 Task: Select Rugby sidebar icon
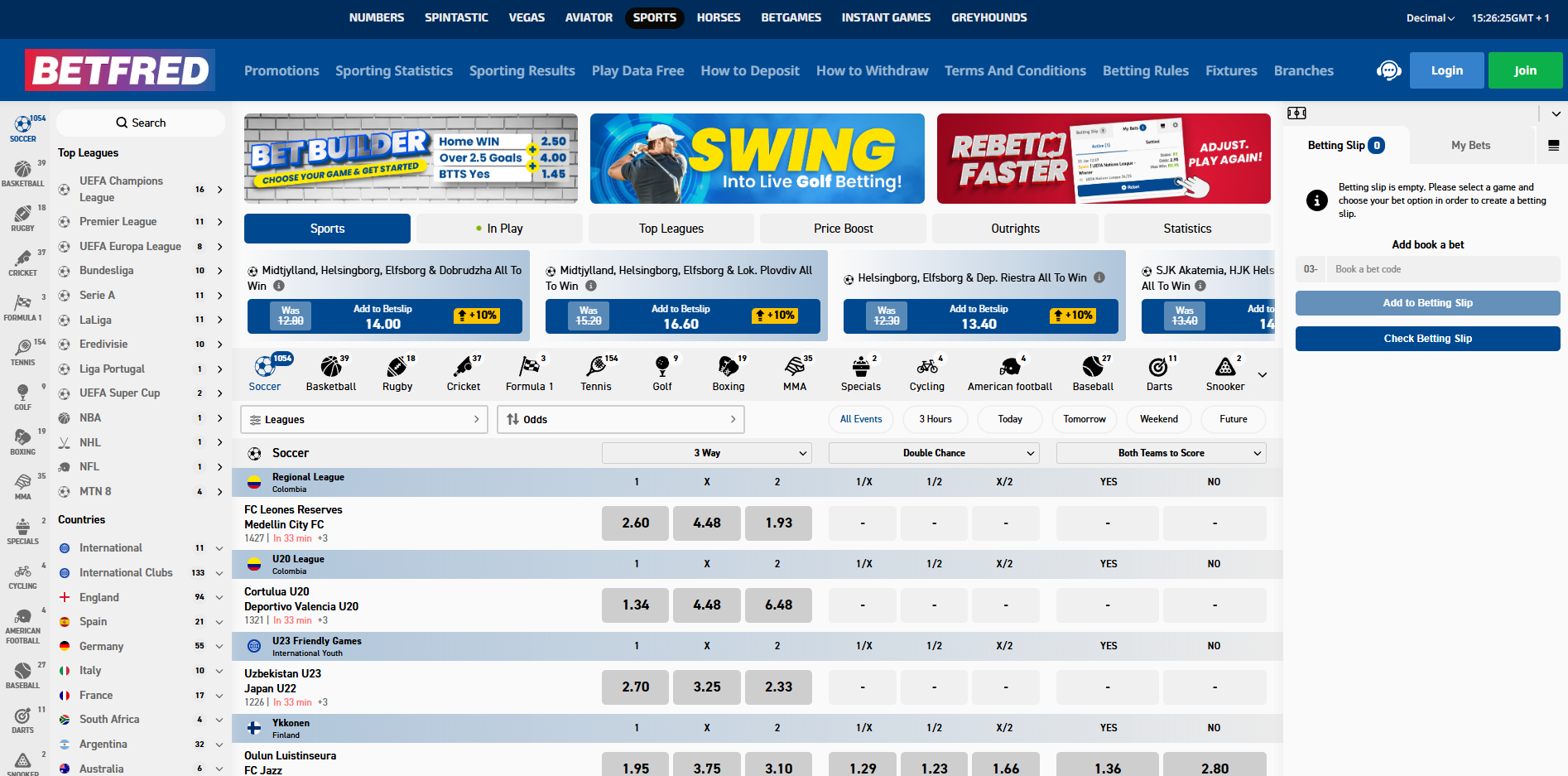coord(23,219)
